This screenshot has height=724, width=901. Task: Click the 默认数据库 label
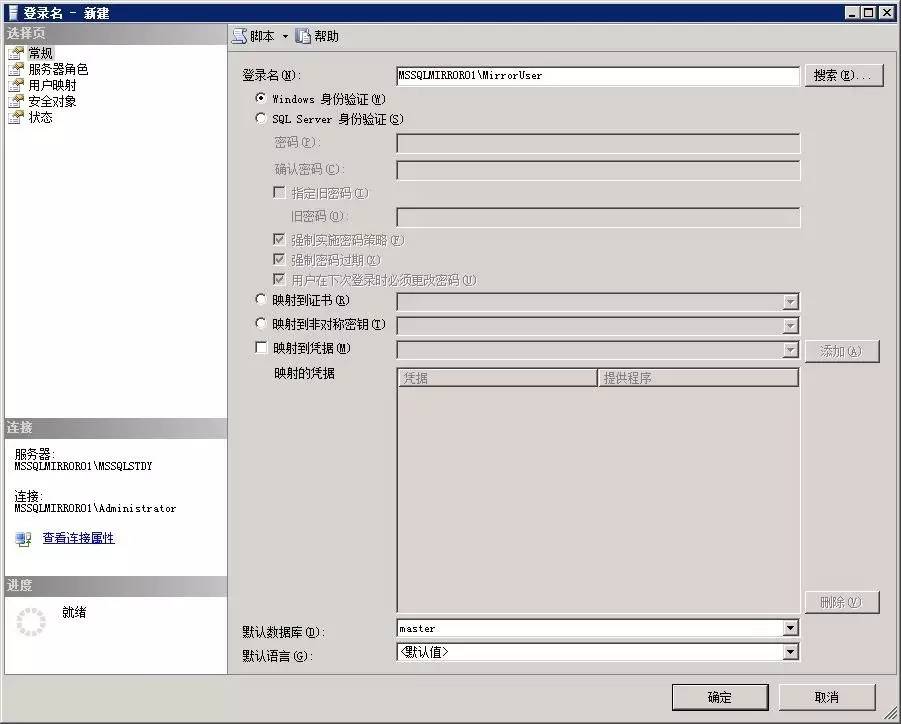[x=284, y=632]
